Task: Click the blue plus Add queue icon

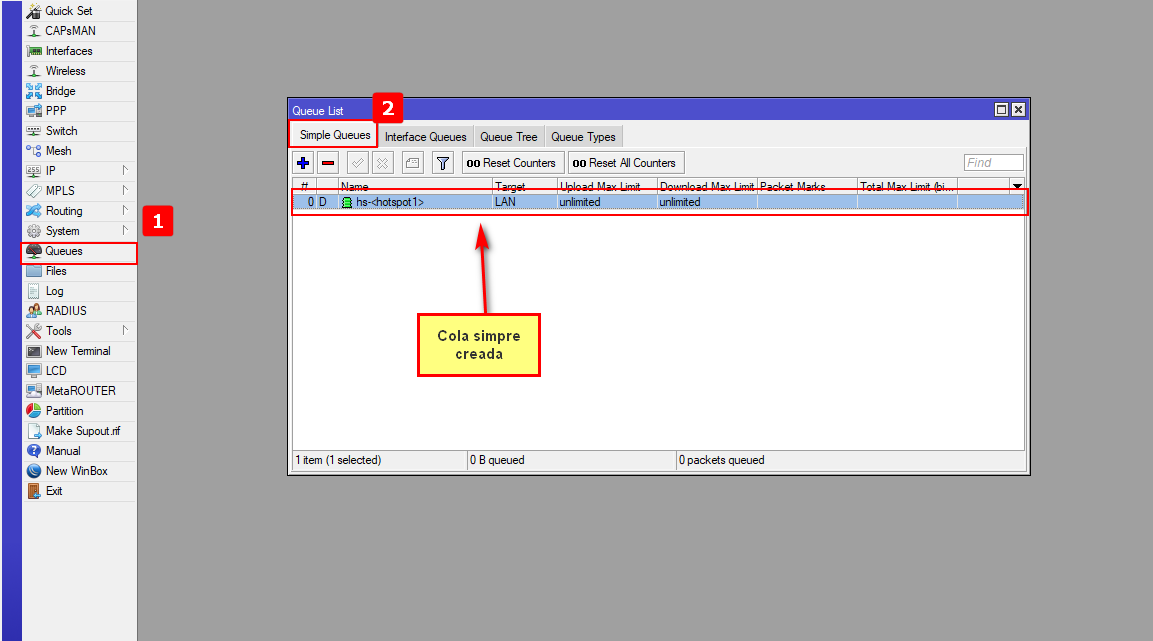Action: click(303, 163)
